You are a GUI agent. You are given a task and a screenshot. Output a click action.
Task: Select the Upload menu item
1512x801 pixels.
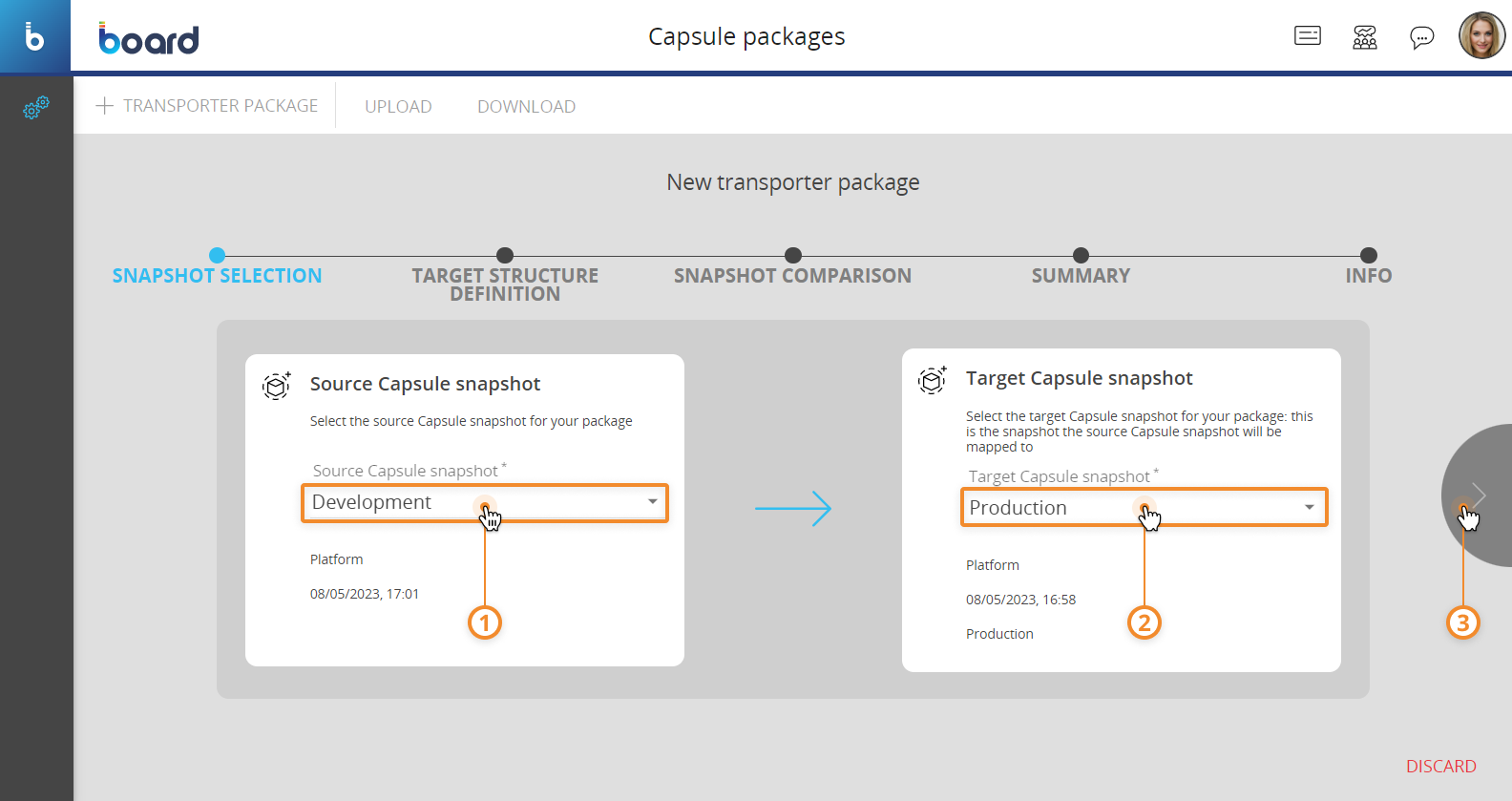pyautogui.click(x=398, y=107)
